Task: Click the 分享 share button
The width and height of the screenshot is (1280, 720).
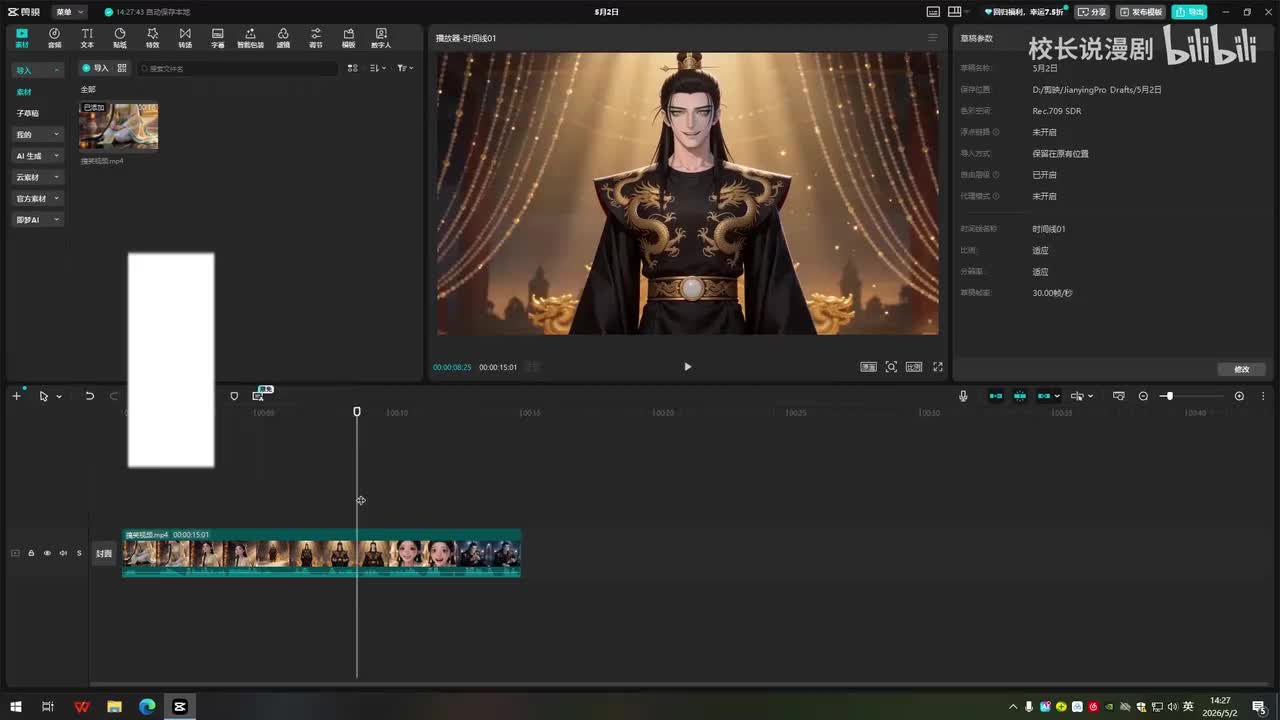Action: click(x=1092, y=12)
